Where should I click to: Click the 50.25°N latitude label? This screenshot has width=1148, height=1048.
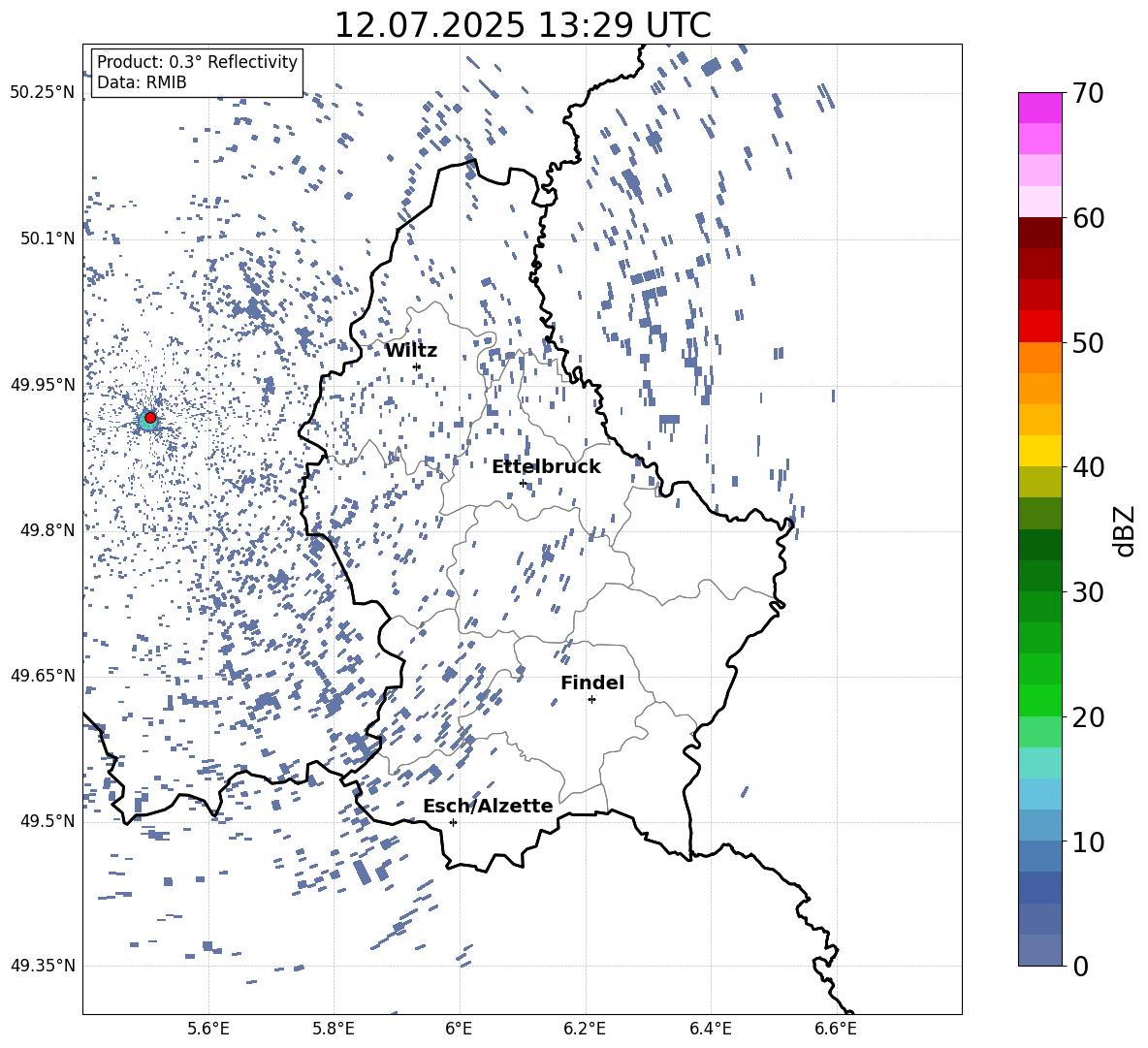[x=43, y=93]
